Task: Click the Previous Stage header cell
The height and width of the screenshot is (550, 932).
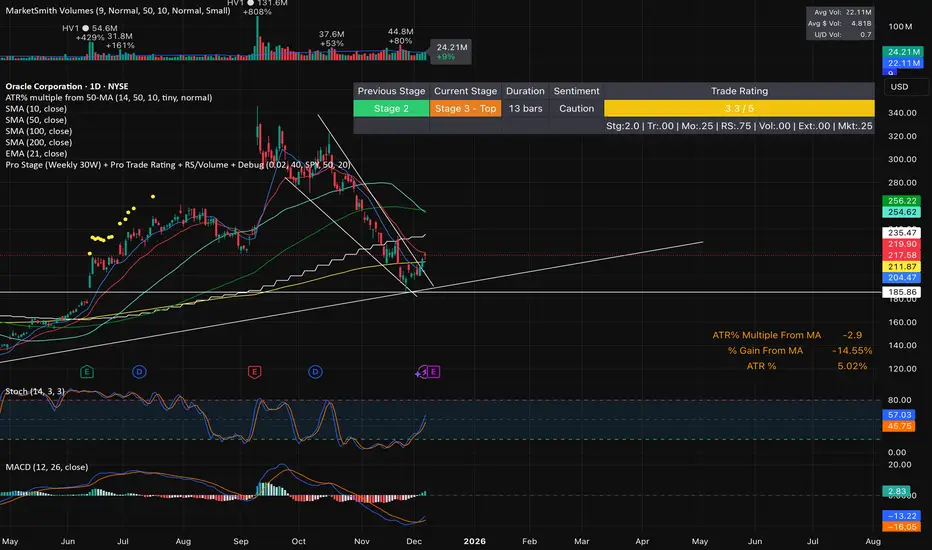Action: click(x=391, y=91)
